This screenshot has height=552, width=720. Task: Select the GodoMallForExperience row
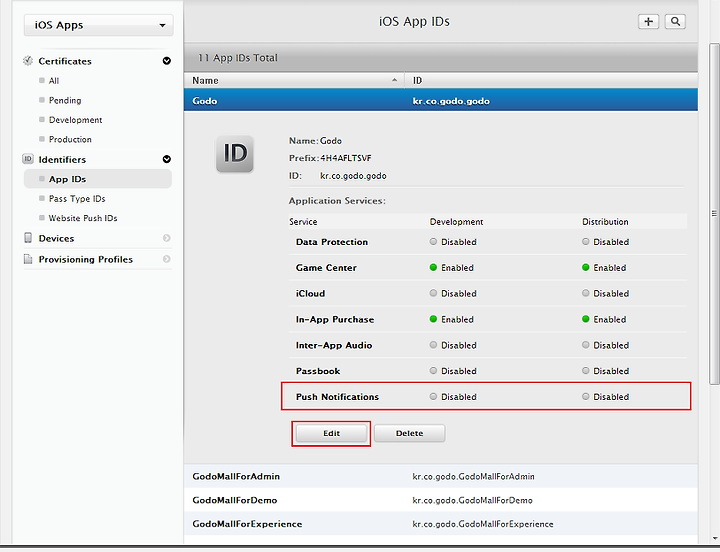click(x=441, y=524)
